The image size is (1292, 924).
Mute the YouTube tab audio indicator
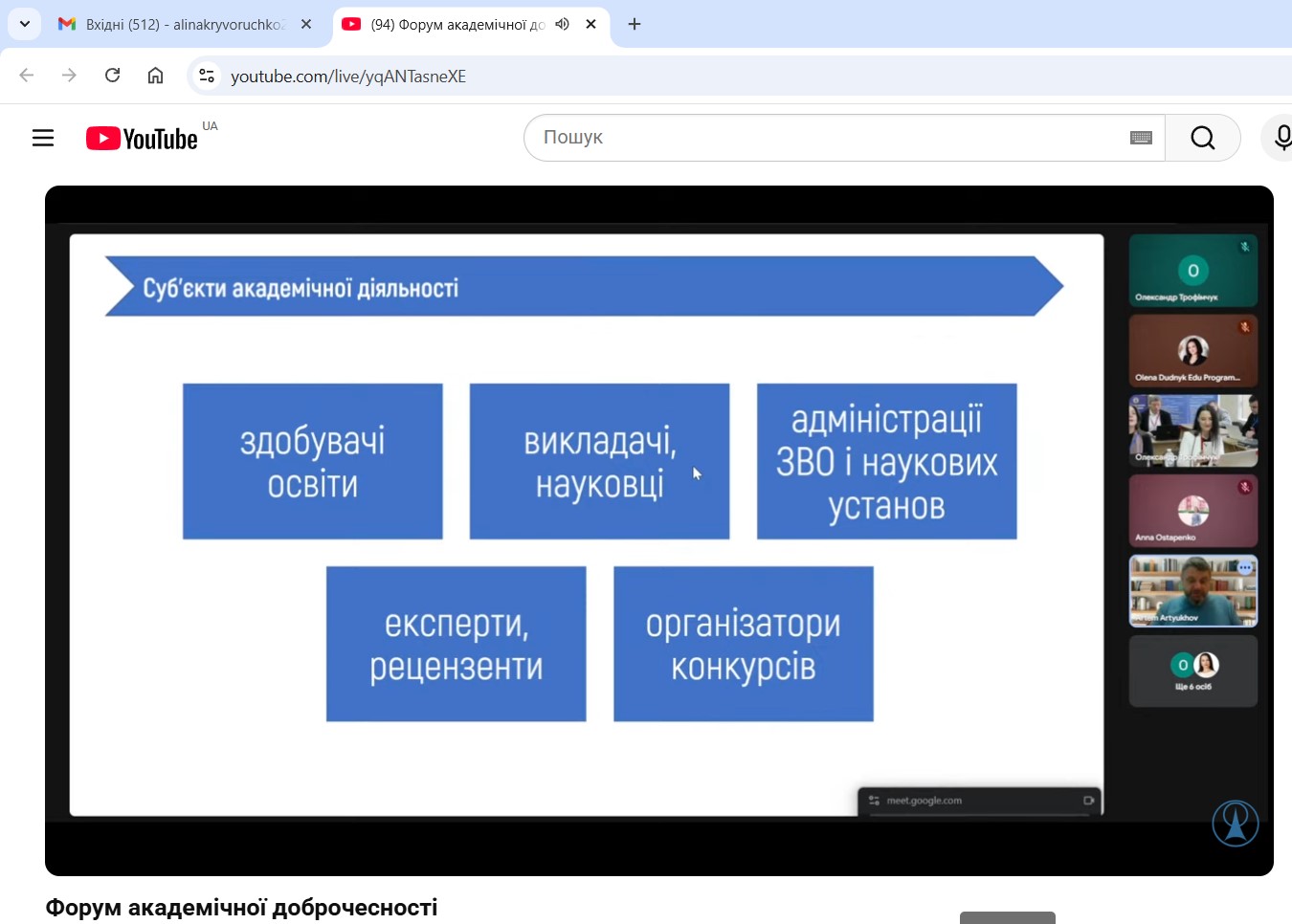[x=563, y=24]
